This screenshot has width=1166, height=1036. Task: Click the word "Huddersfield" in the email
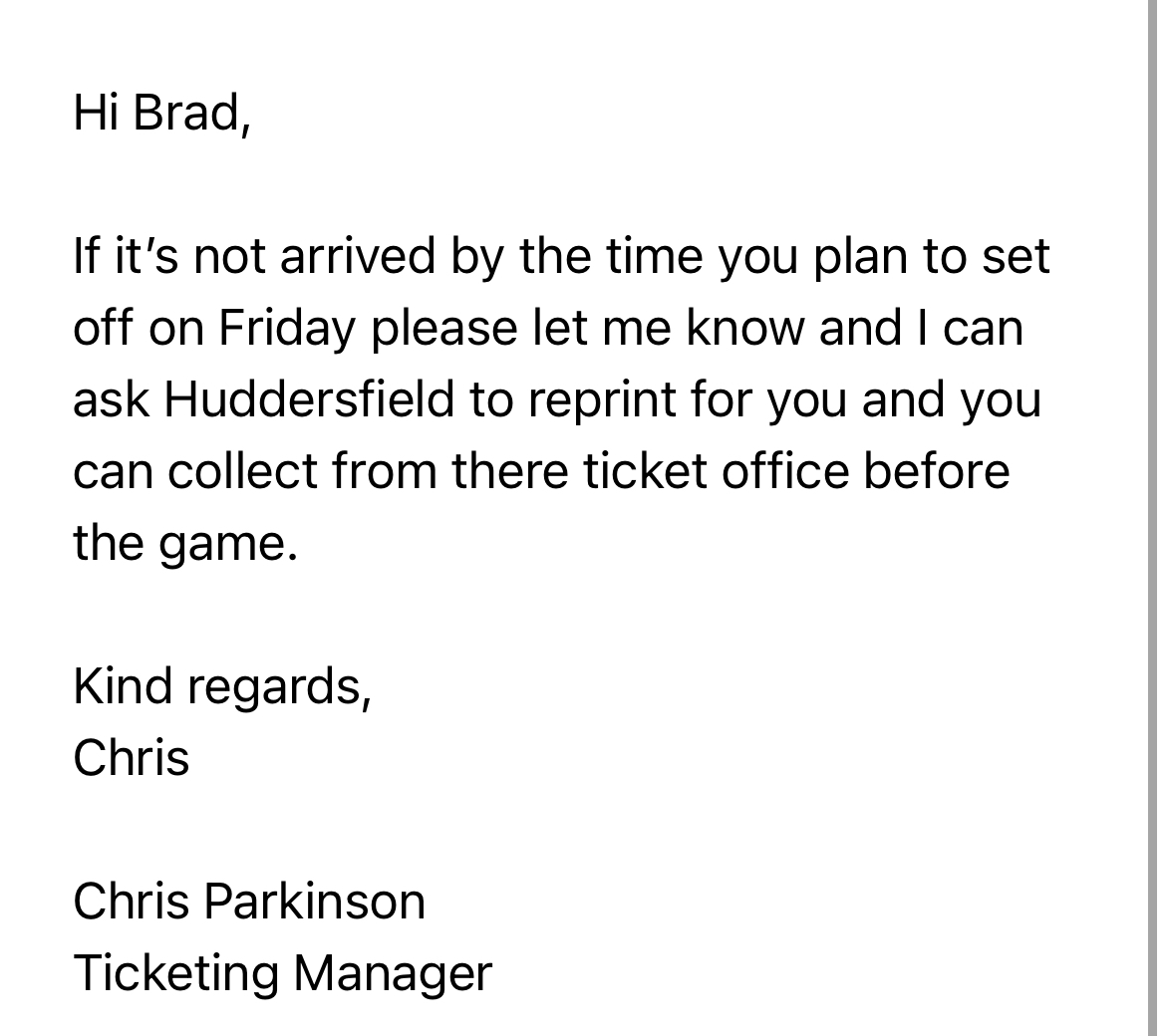coord(309,399)
